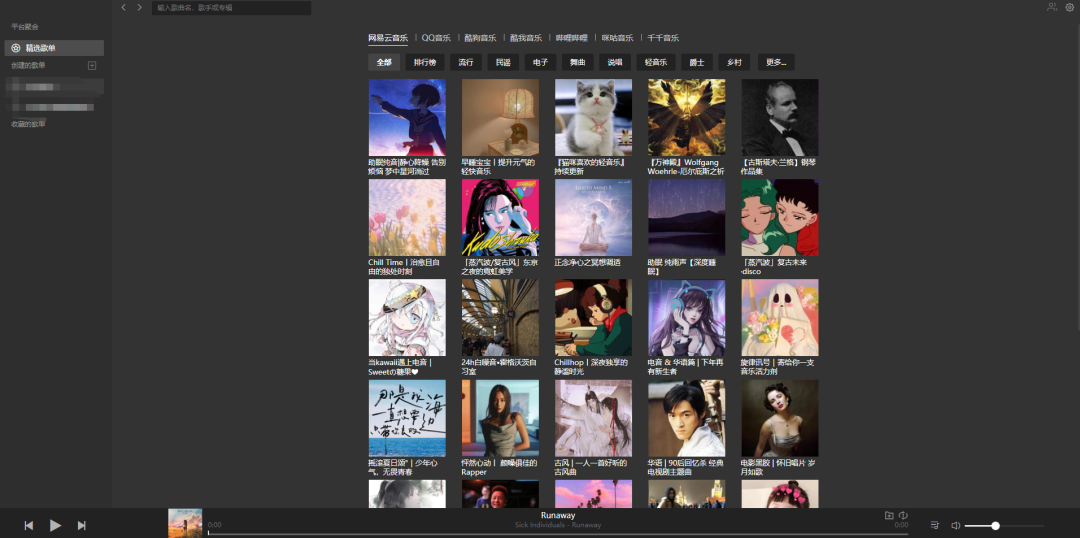
Task: Select the 创建的歌单 sidebar heading
Action: 28,65
